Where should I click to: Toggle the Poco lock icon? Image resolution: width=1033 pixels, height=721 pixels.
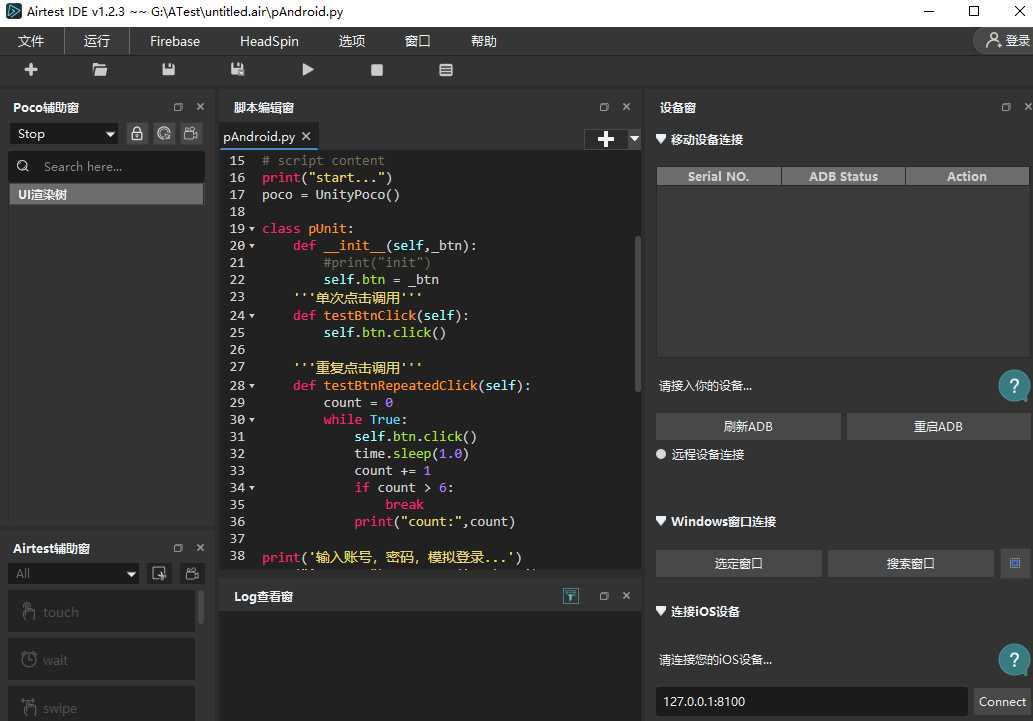(x=136, y=134)
